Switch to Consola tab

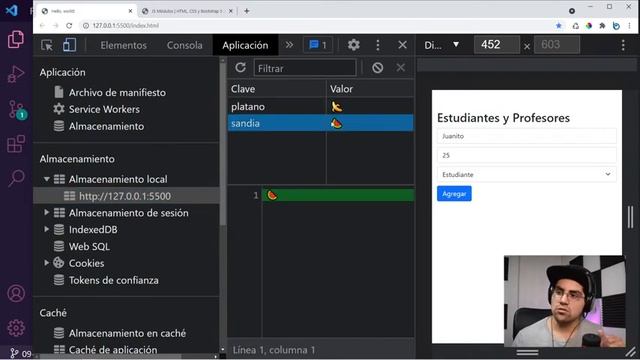184,45
